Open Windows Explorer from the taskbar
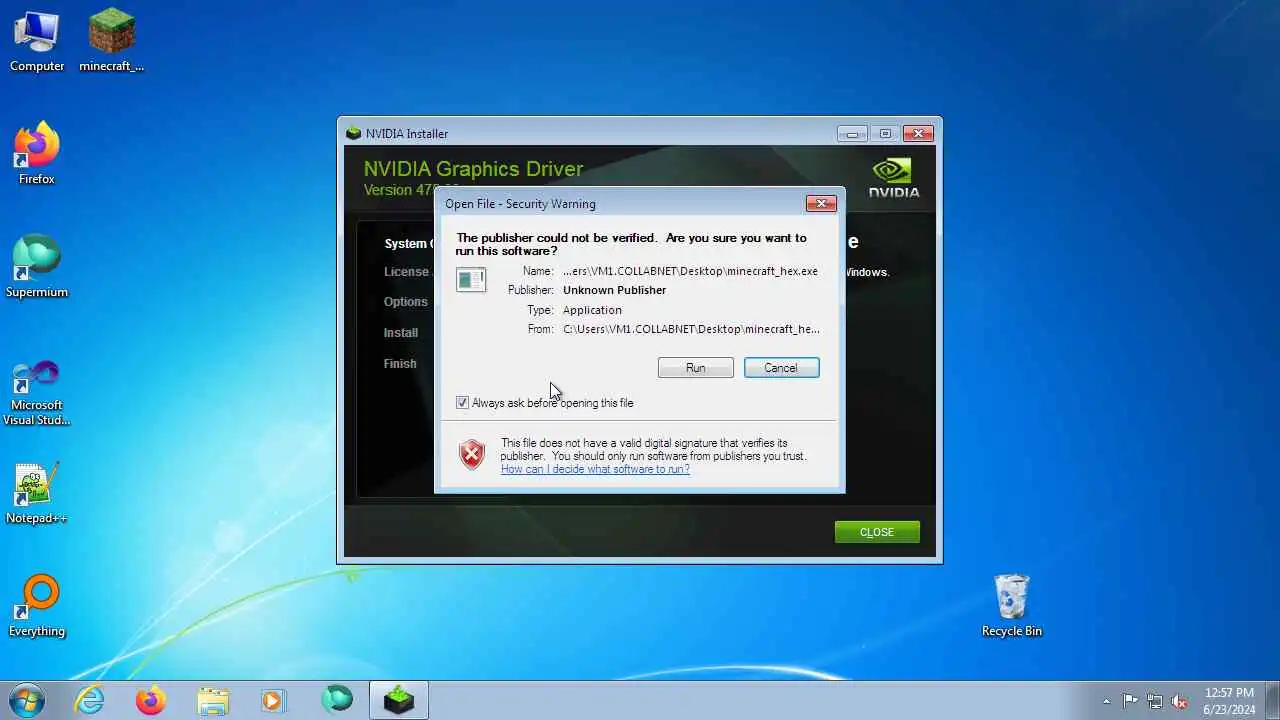Viewport: 1280px width, 720px height. tap(213, 701)
